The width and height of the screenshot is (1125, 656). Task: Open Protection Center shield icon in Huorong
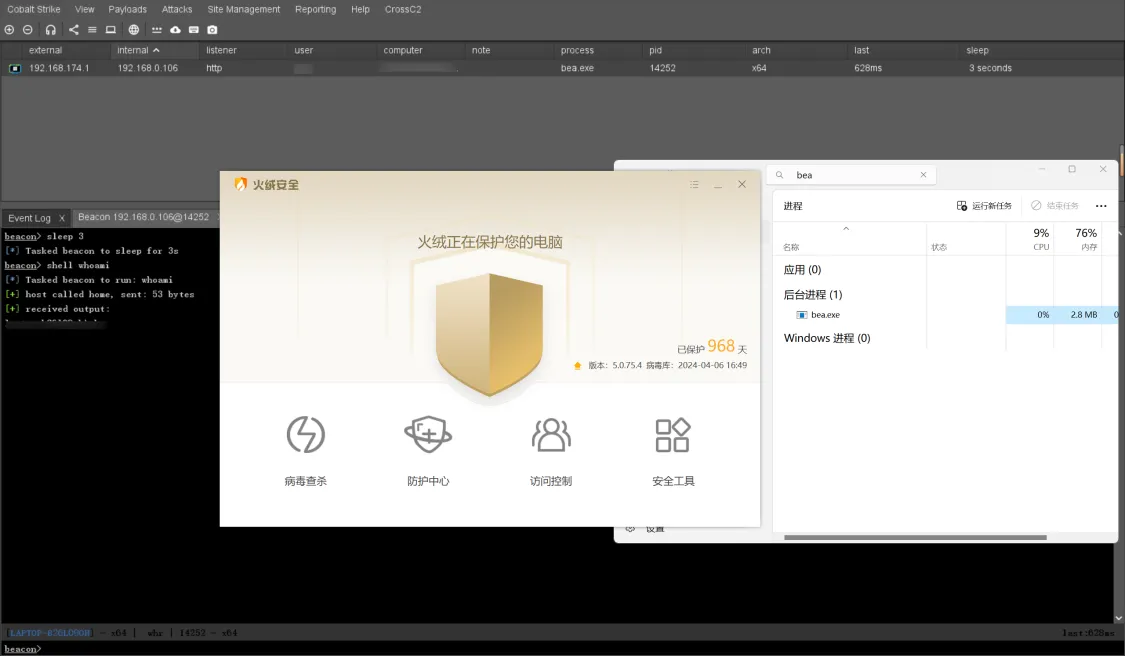(x=428, y=434)
